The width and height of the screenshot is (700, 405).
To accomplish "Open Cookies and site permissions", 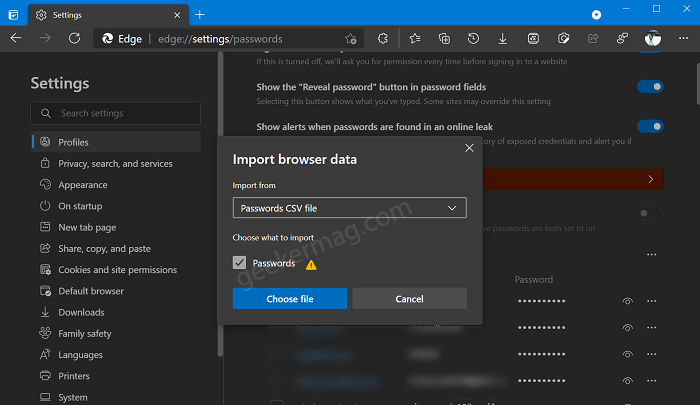I will (116, 270).
